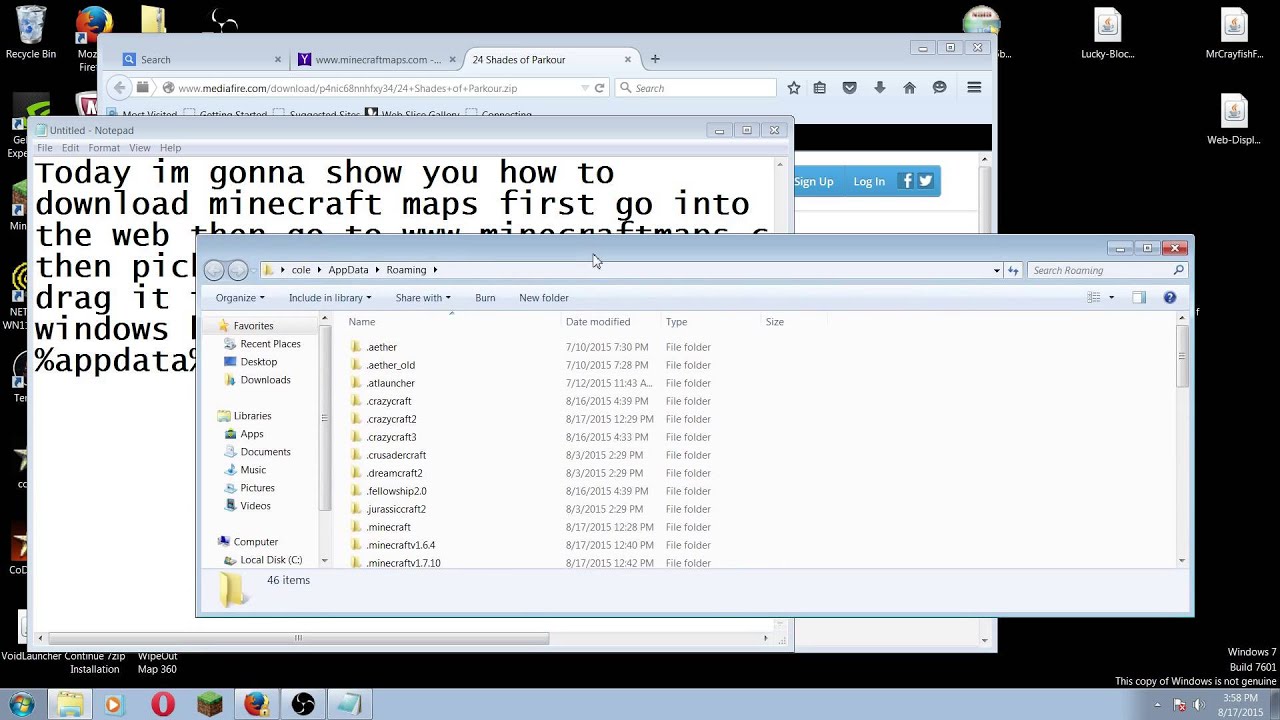This screenshot has width=1280, height=720.
Task: Open Notepad Format menu
Action: (x=104, y=148)
